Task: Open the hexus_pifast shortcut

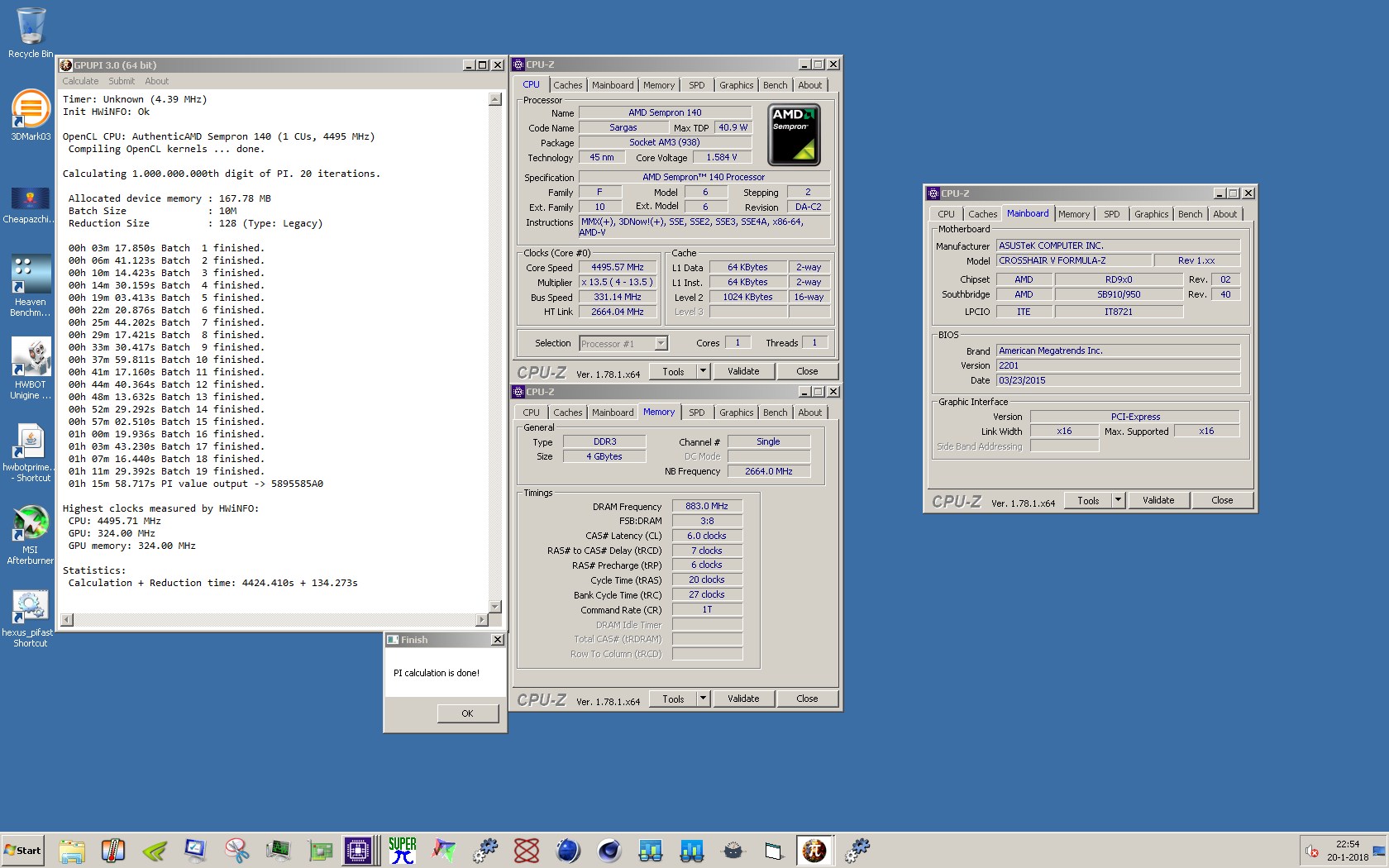Action: click(x=30, y=617)
